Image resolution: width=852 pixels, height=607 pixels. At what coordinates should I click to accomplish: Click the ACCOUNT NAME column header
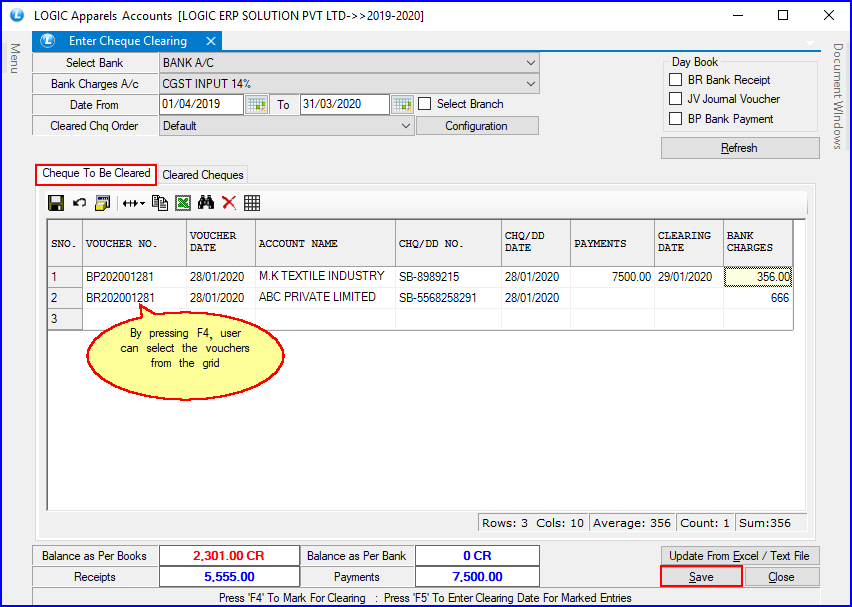pyautogui.click(x=325, y=243)
